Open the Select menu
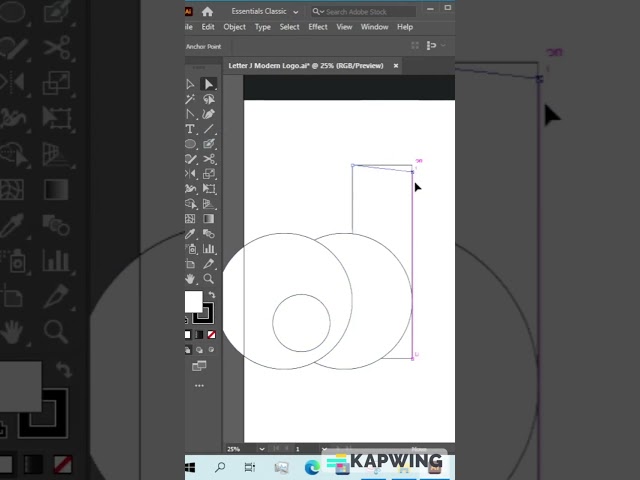Screen dimensions: 640x480 (289, 27)
